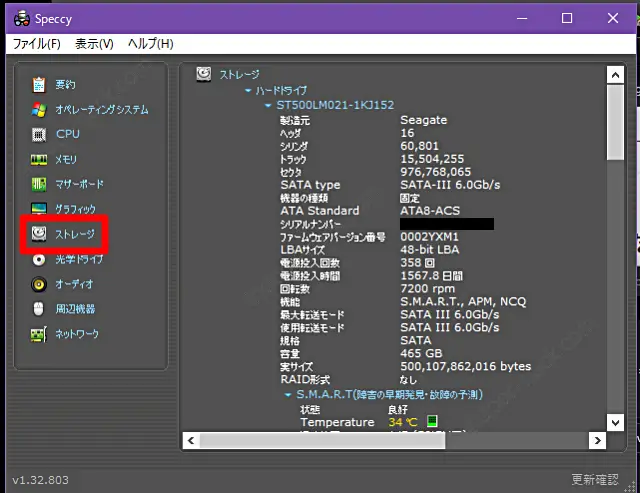Screen dimensions: 640x493
Task: Show the メモリ section
Action: click(66, 160)
